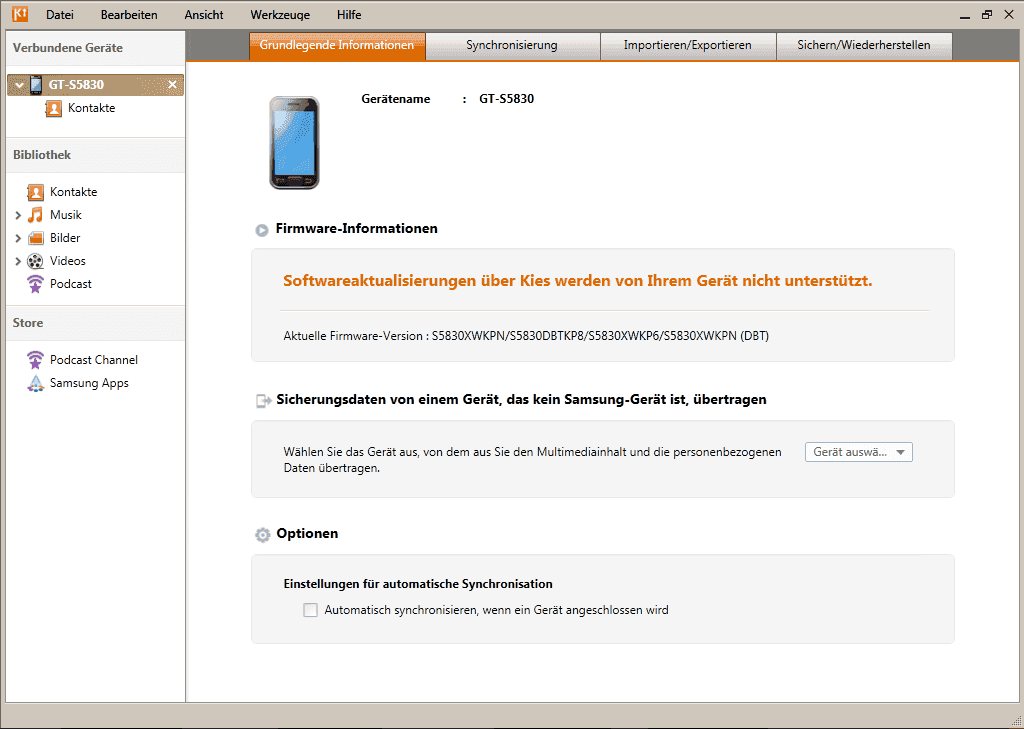Switch to the Importieren/Exportieren tab
The height and width of the screenshot is (729, 1024).
tap(688, 46)
